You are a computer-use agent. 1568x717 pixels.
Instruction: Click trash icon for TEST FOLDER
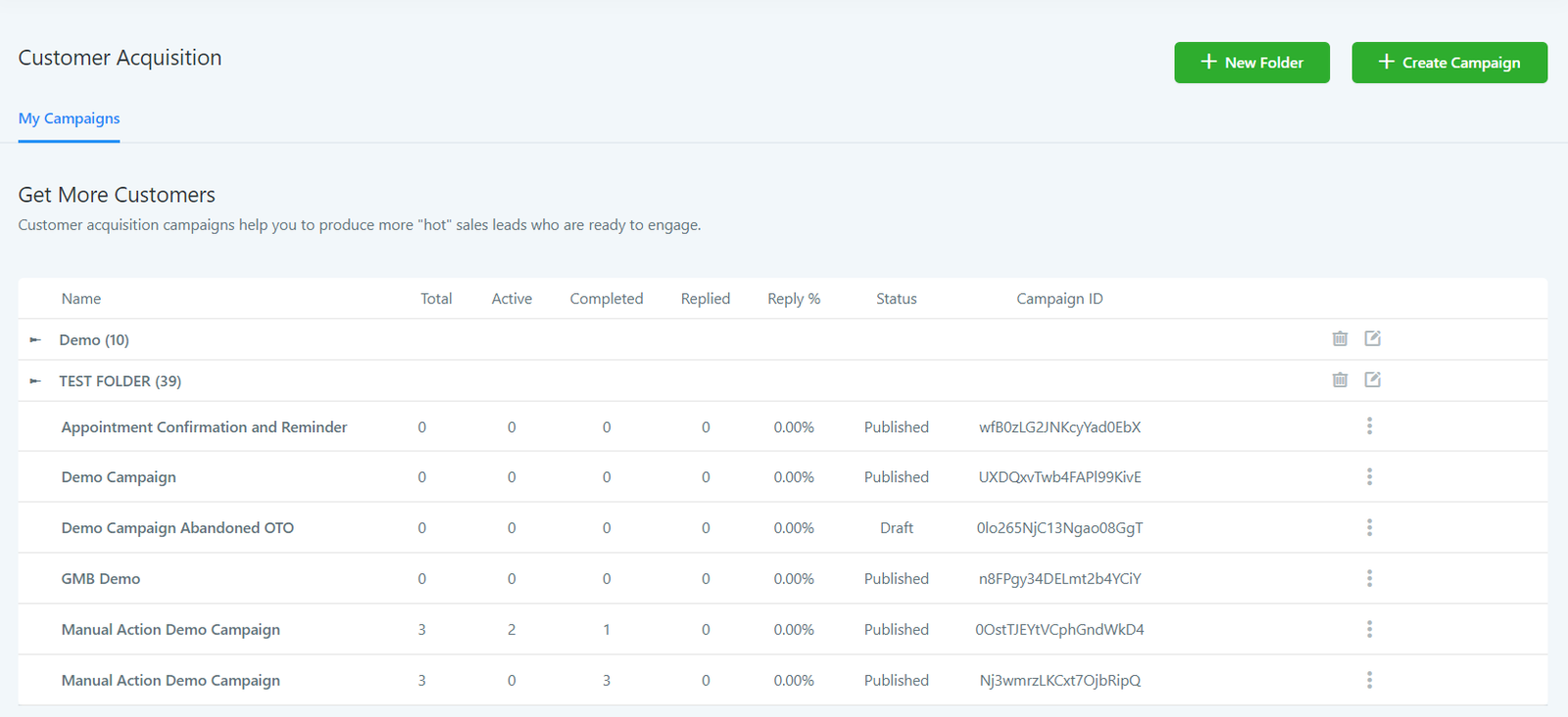tap(1340, 380)
